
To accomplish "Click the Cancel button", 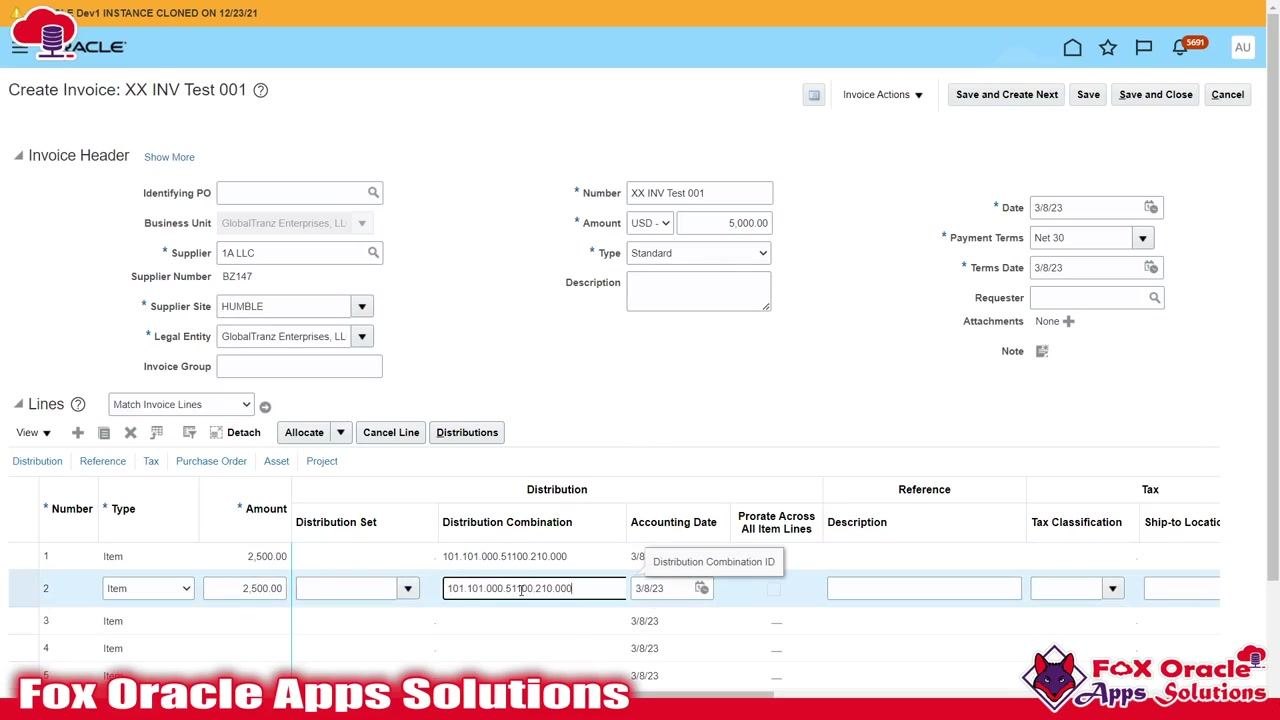I will 1228,95.
